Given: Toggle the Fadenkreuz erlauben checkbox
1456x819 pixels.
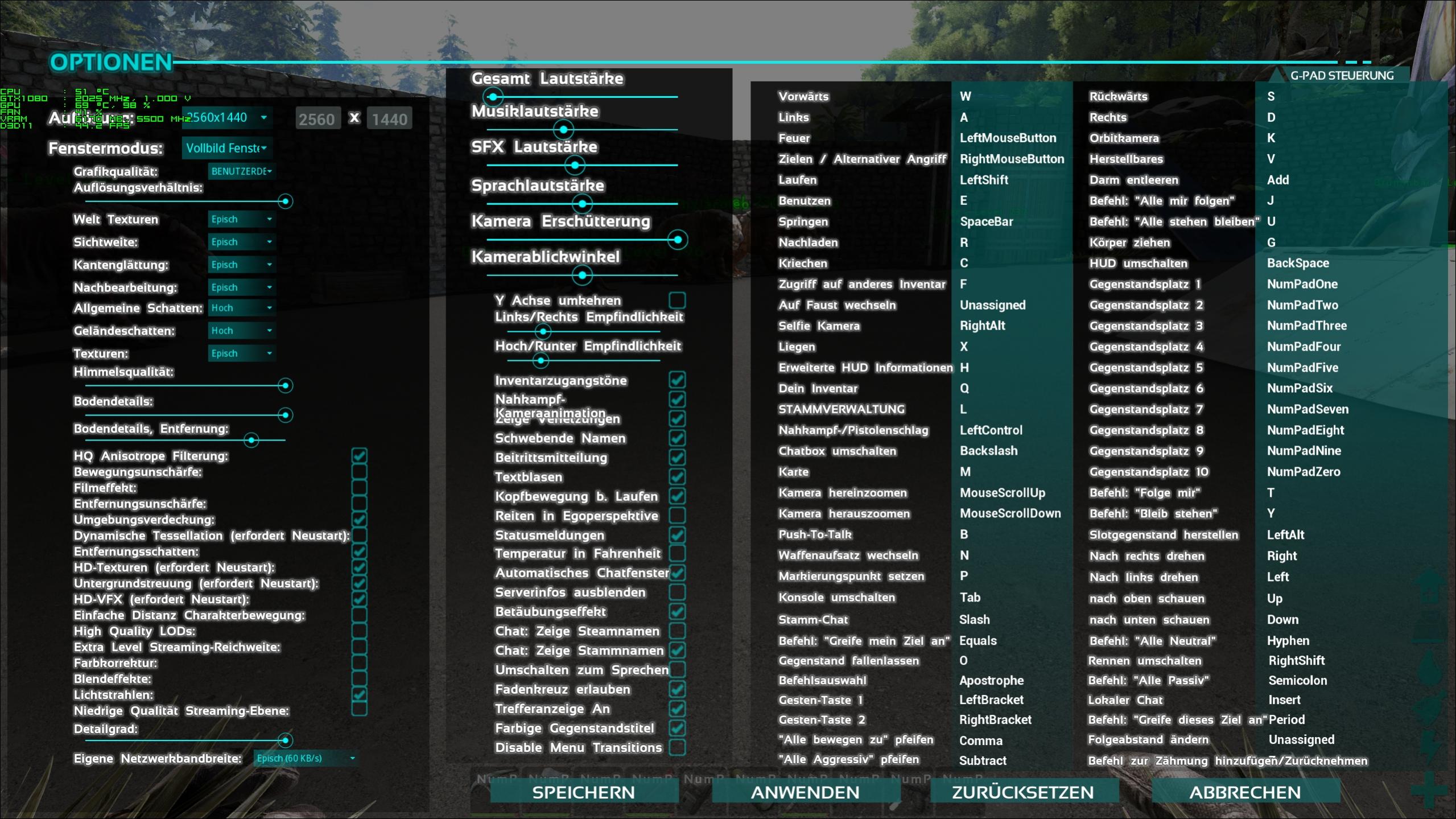Looking at the screenshot, I should pos(677,689).
